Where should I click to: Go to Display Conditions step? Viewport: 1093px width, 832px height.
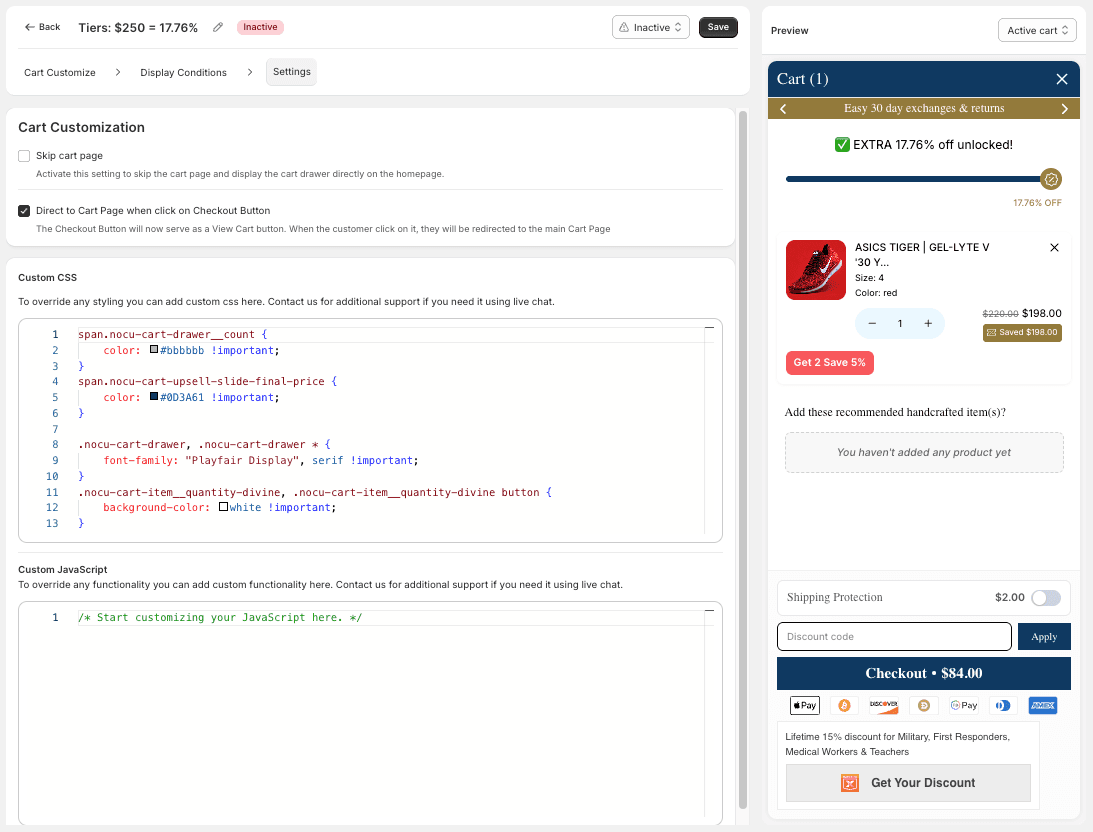[x=183, y=72]
